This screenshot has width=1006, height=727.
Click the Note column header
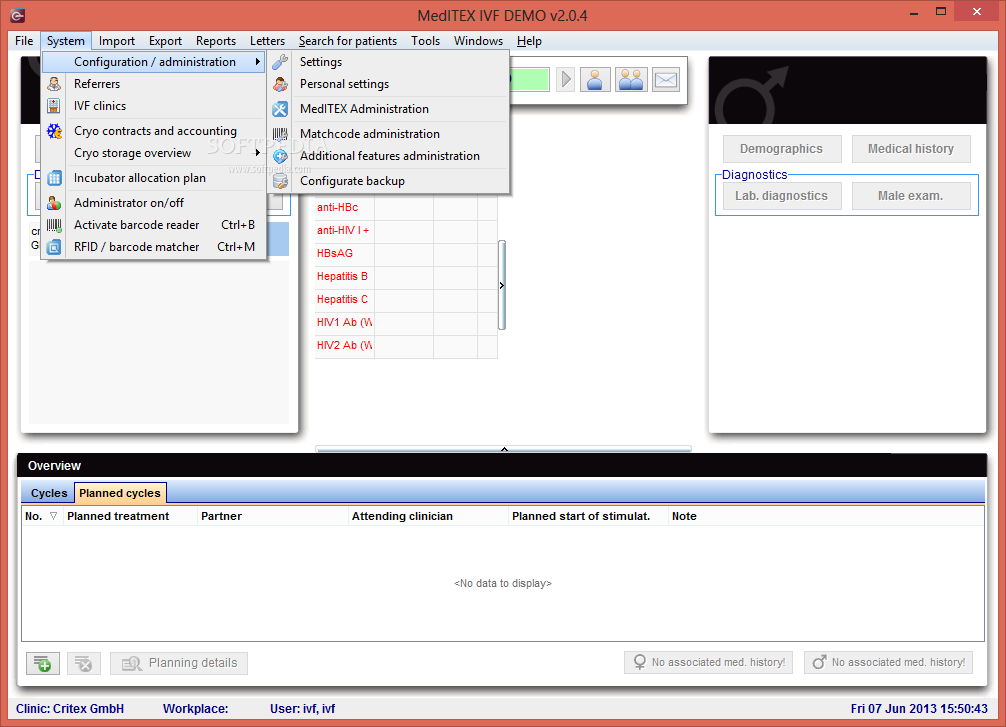826,516
